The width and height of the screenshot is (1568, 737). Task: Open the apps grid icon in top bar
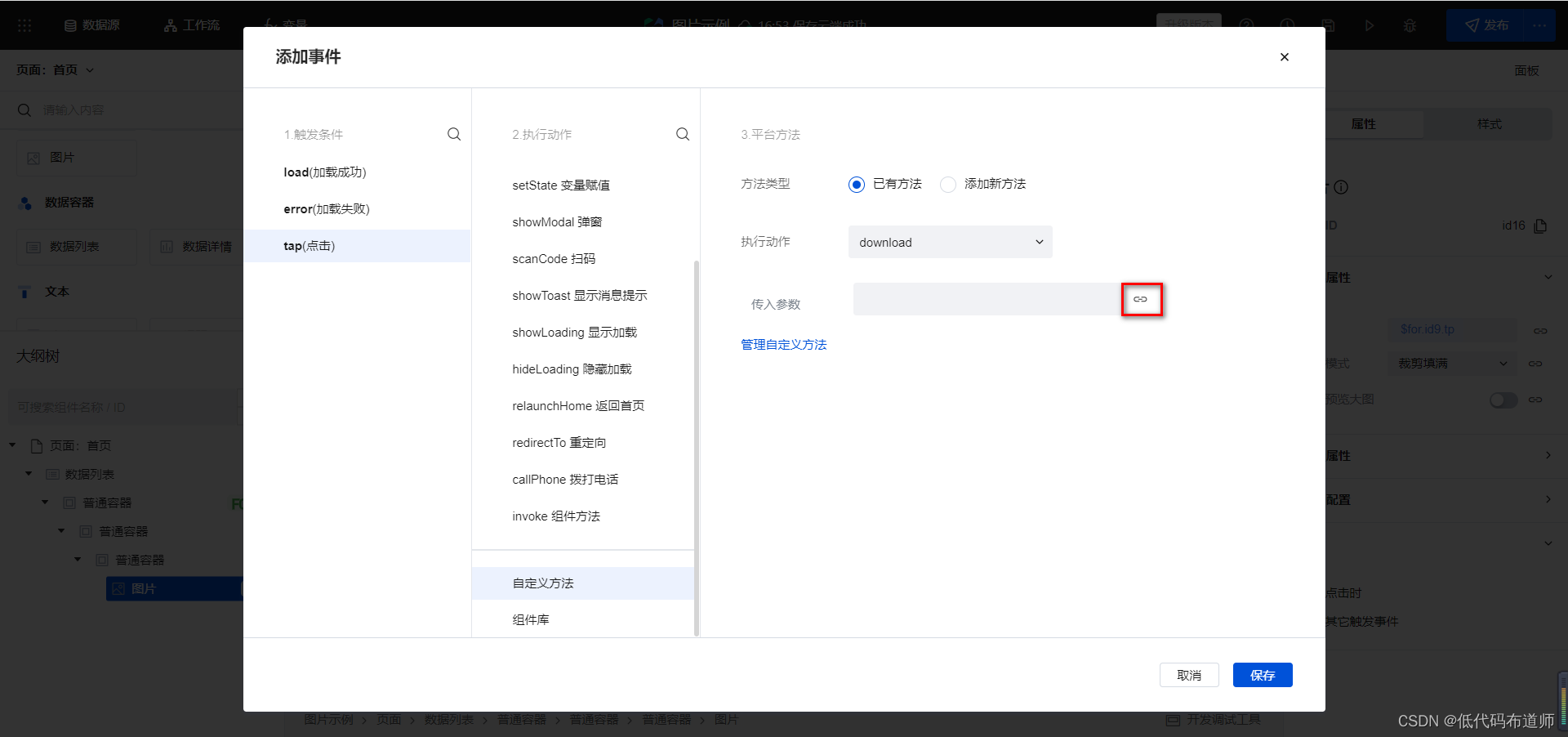coord(24,25)
